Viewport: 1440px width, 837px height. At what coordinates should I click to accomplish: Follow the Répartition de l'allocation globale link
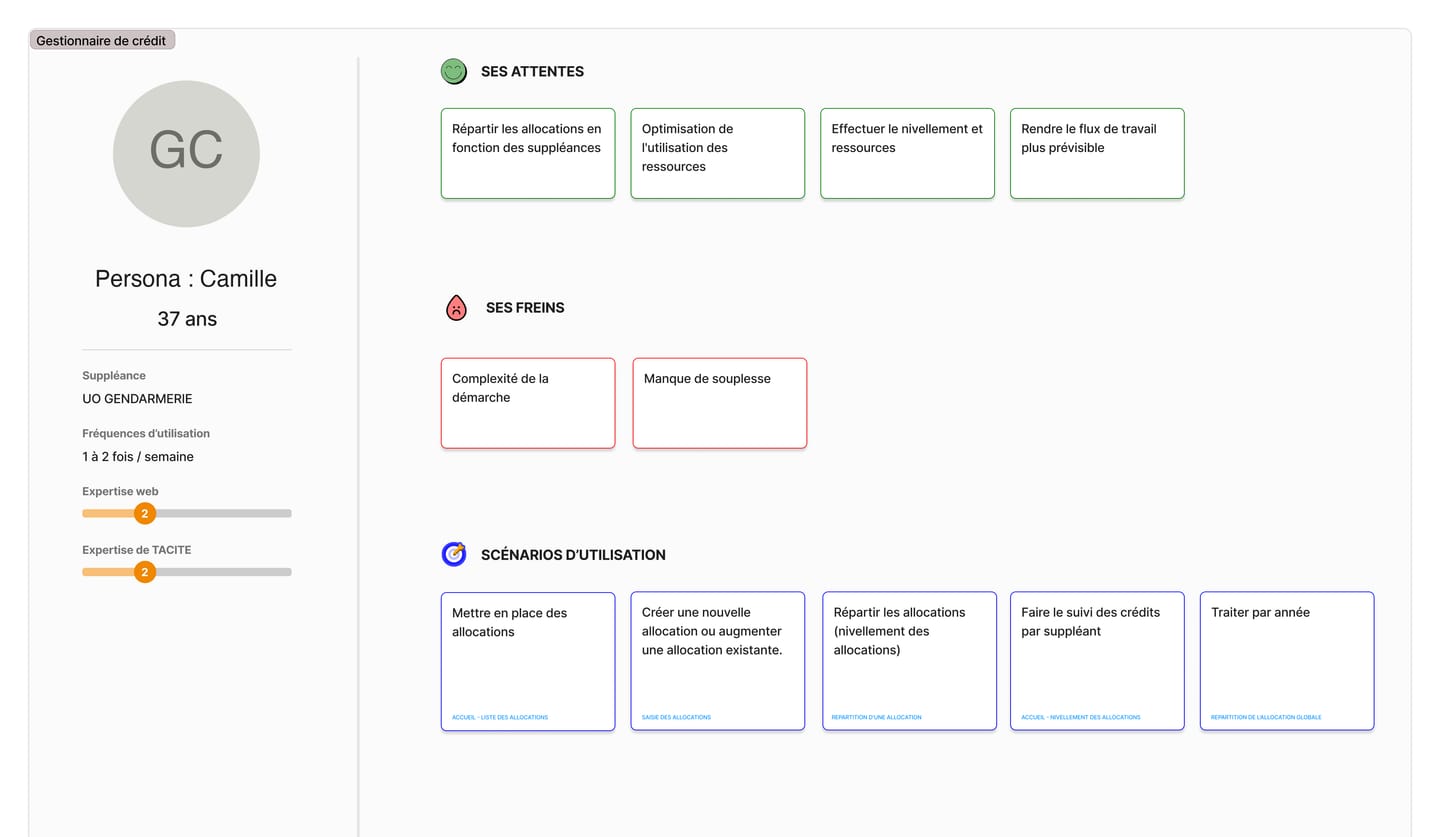click(x=1266, y=717)
